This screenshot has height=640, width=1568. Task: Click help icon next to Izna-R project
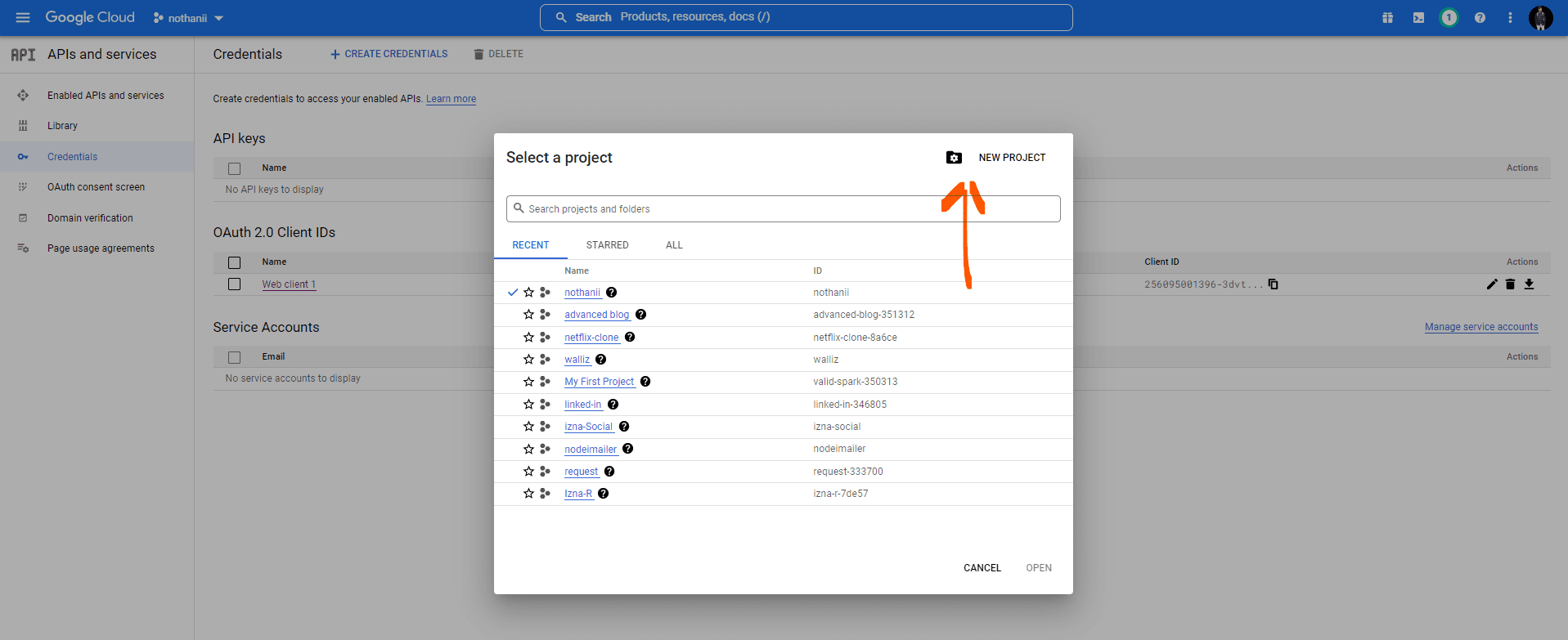click(x=603, y=493)
